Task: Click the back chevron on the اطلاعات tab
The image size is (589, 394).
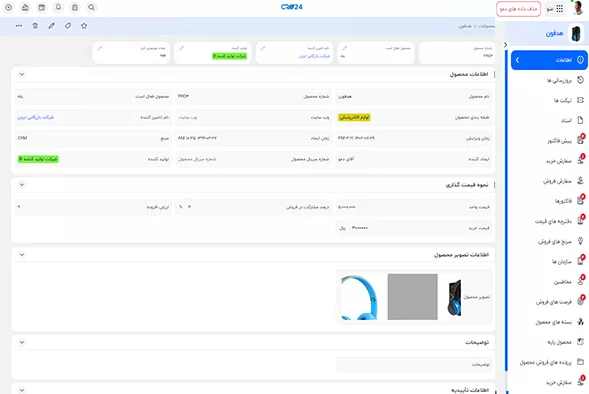Action: [518, 60]
